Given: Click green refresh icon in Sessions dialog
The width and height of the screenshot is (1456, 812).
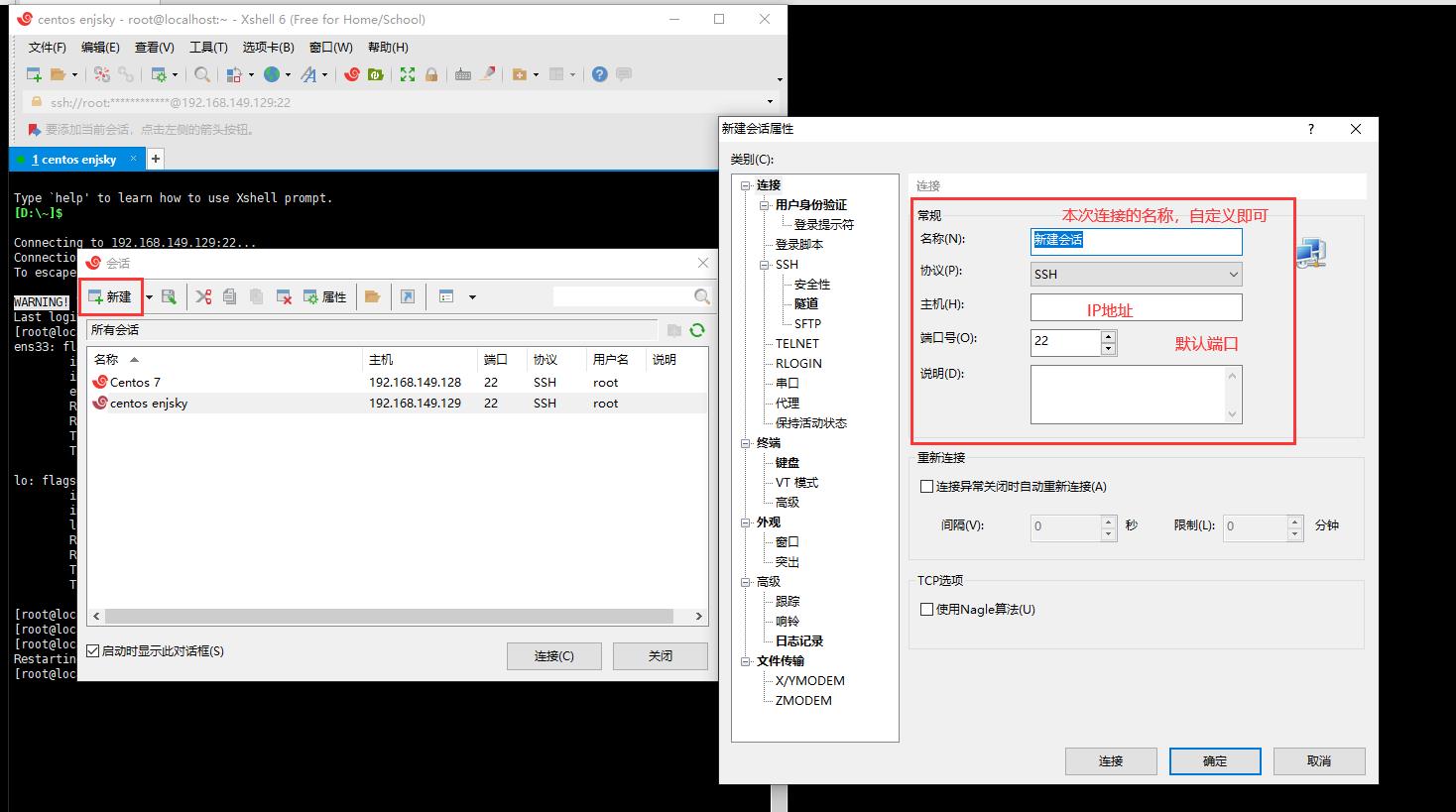Looking at the screenshot, I should (x=697, y=330).
